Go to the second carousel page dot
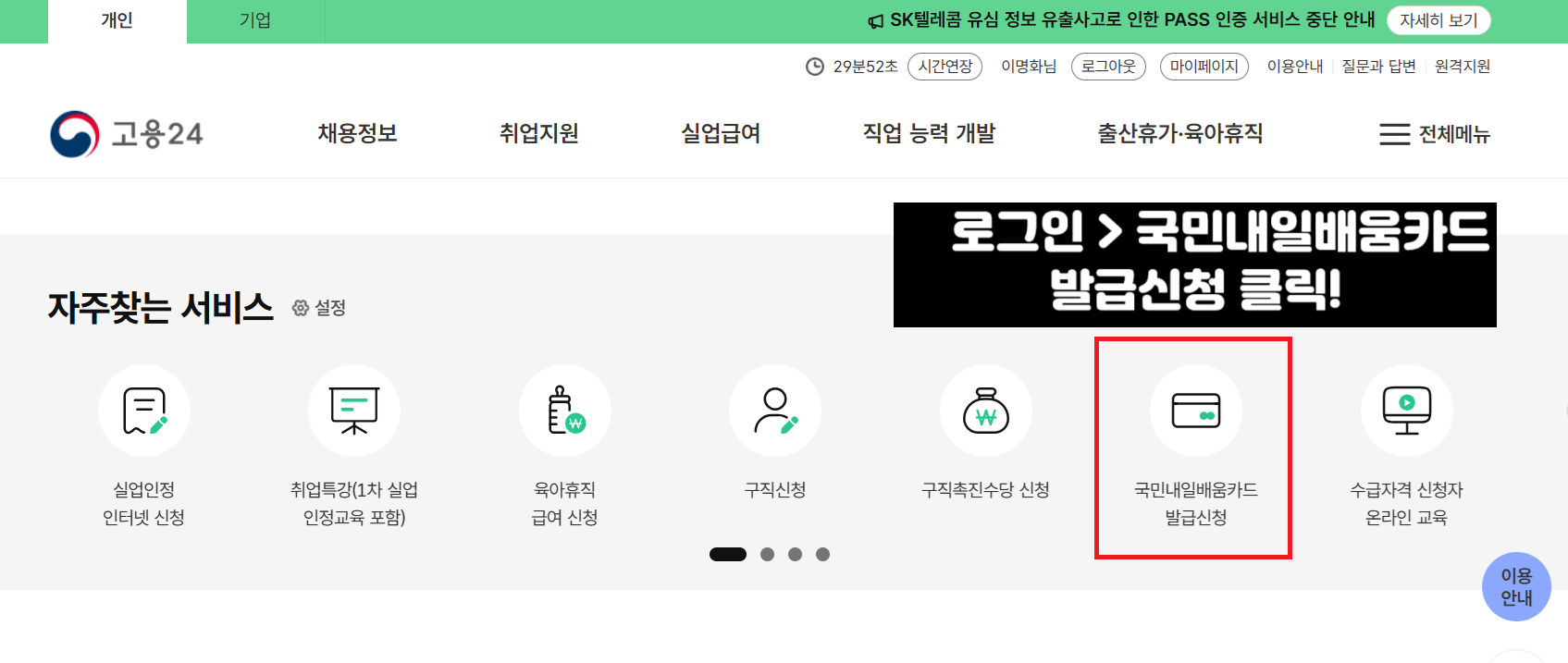The width and height of the screenshot is (1568, 663). tap(767, 555)
